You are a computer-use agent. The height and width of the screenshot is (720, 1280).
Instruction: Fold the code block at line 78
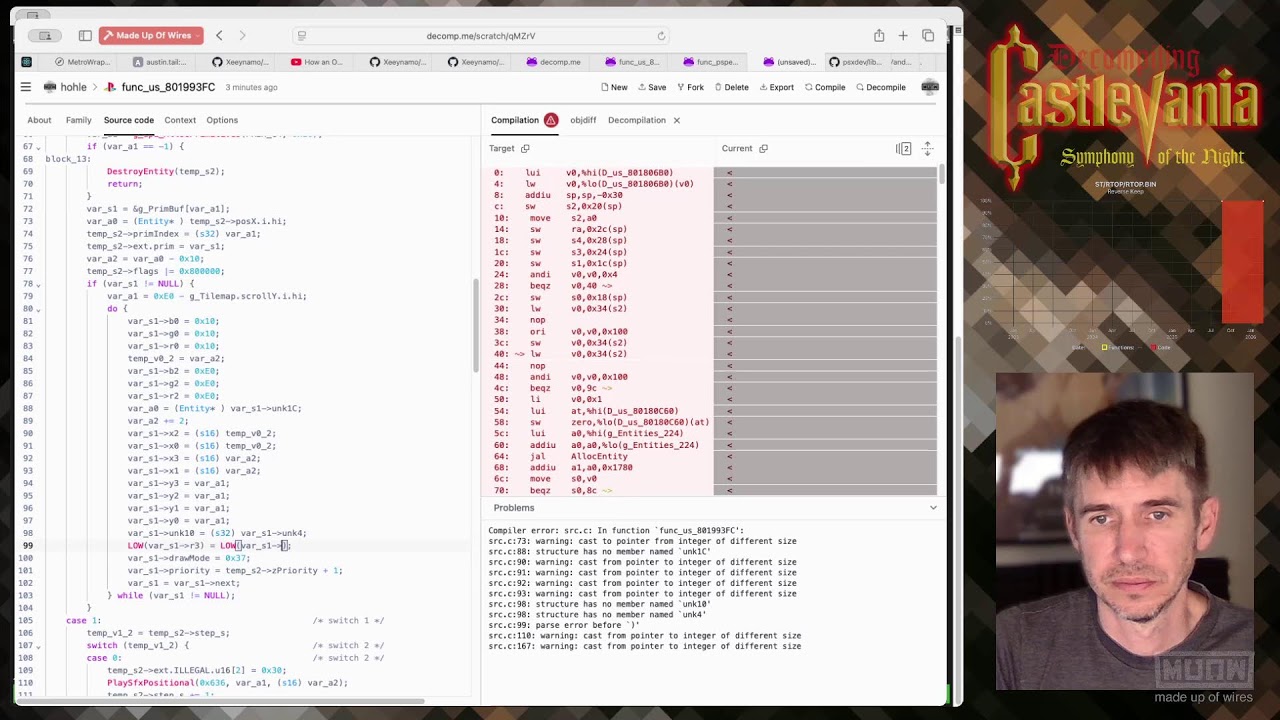(x=38, y=284)
